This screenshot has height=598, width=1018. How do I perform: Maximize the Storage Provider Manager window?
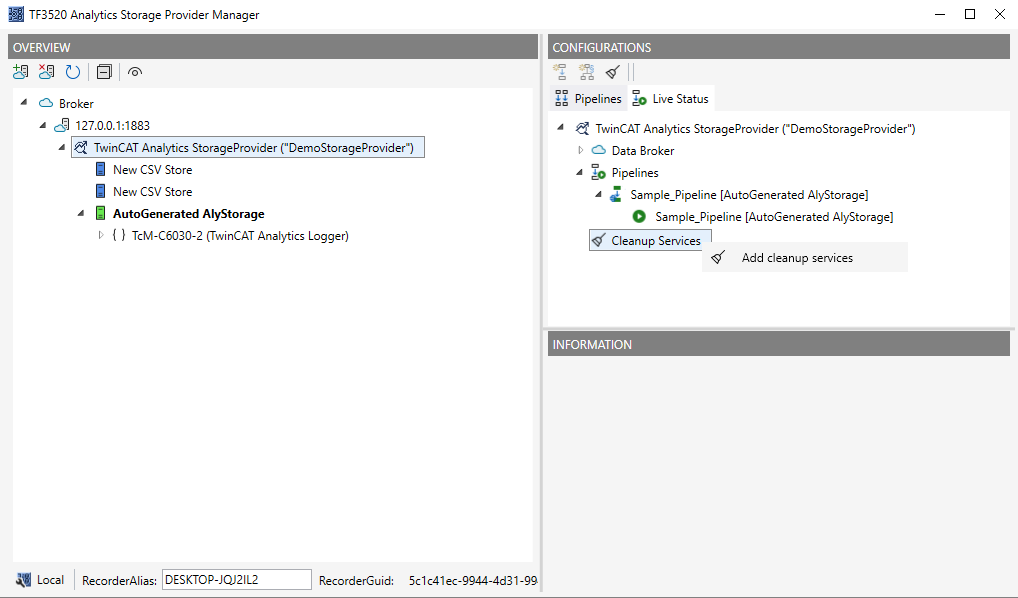click(x=970, y=14)
